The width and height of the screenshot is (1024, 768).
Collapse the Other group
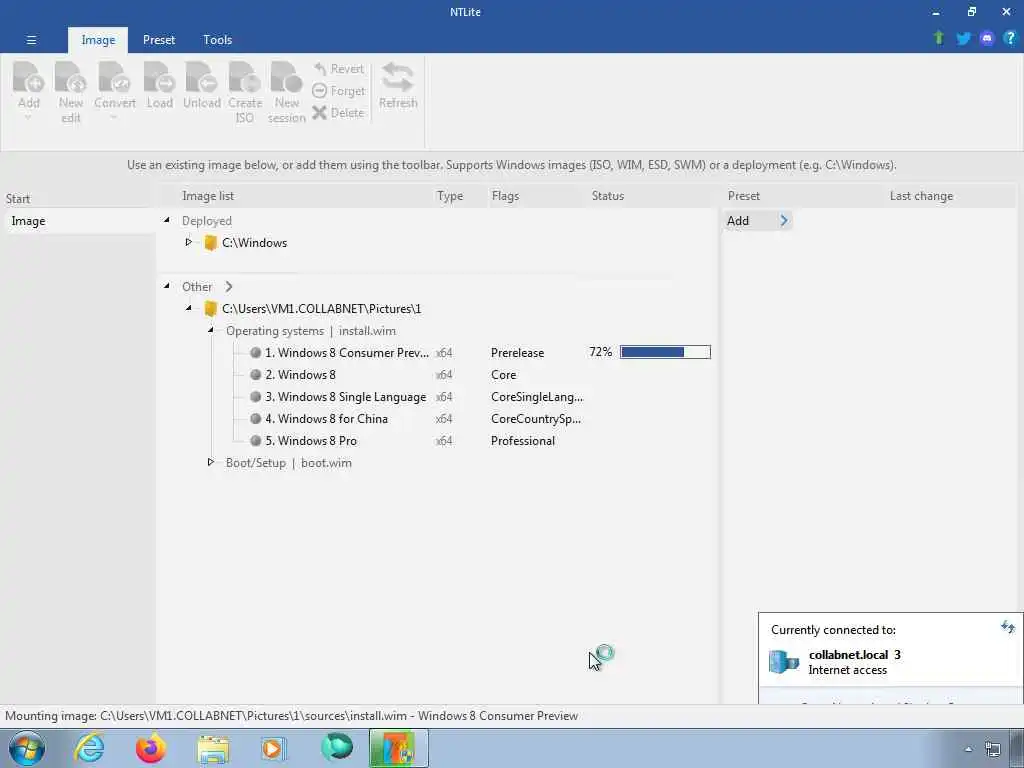pyautogui.click(x=167, y=286)
